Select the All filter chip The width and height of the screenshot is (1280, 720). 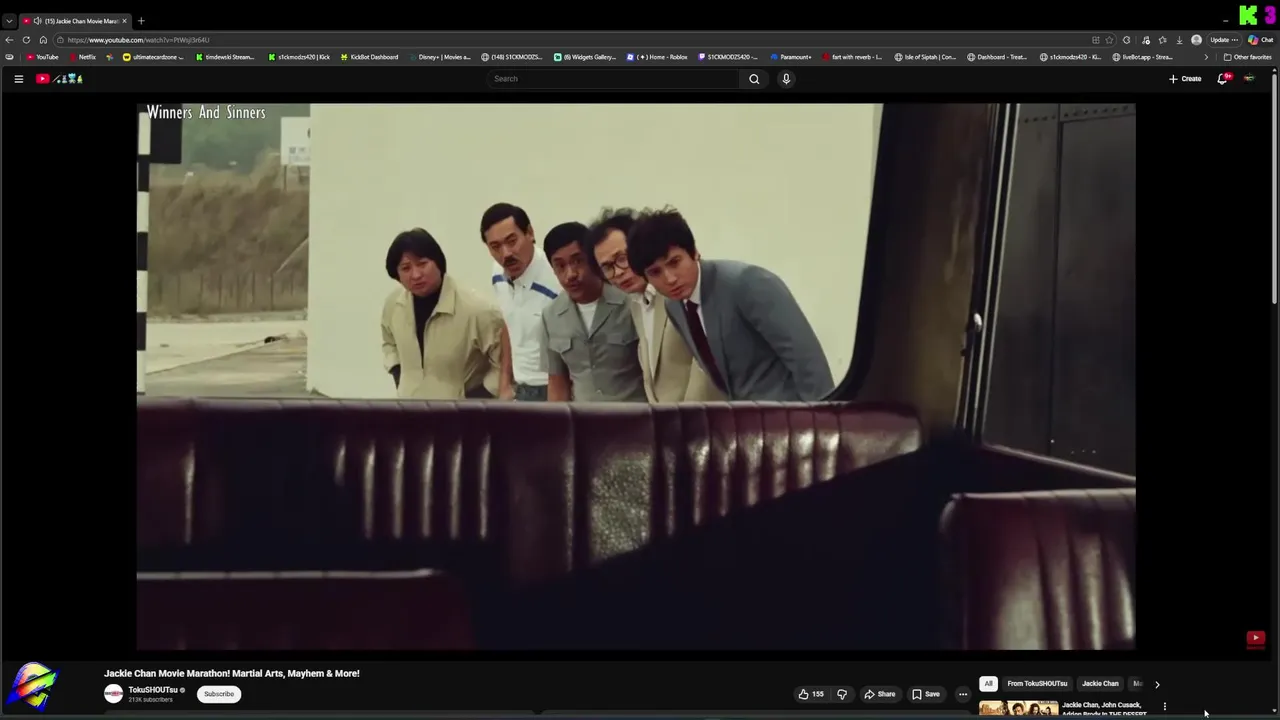pyautogui.click(x=988, y=684)
